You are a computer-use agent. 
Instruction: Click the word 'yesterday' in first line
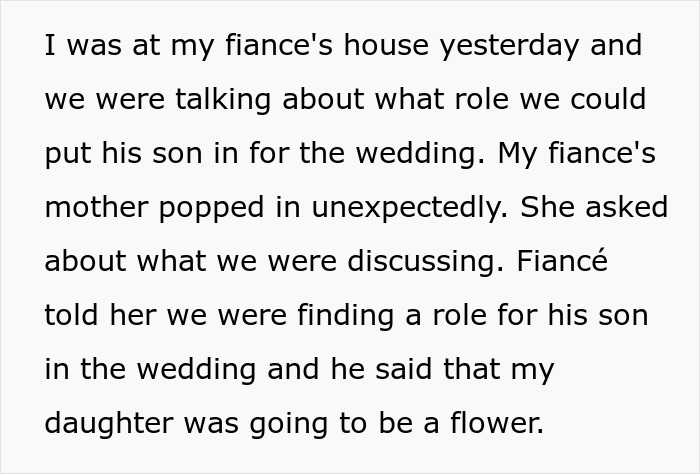509,46
